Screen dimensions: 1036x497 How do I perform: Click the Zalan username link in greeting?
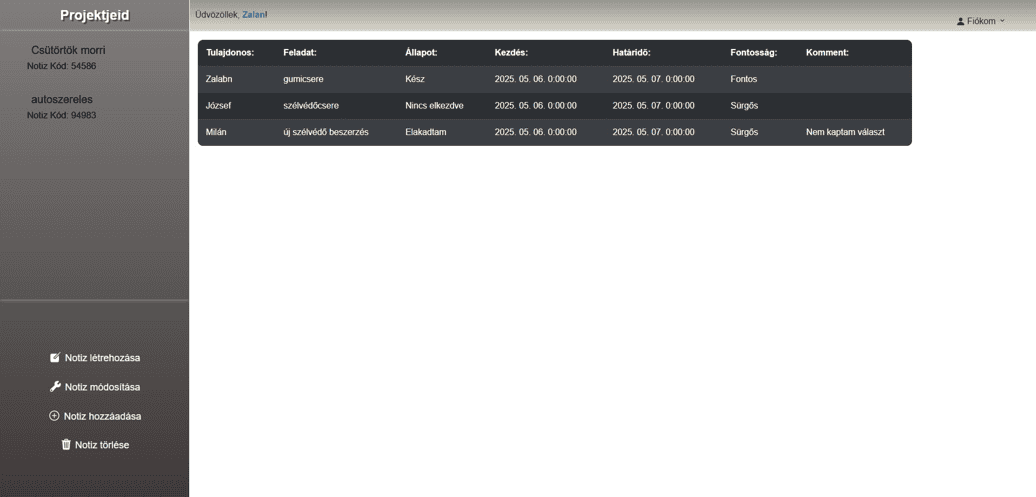[254, 15]
